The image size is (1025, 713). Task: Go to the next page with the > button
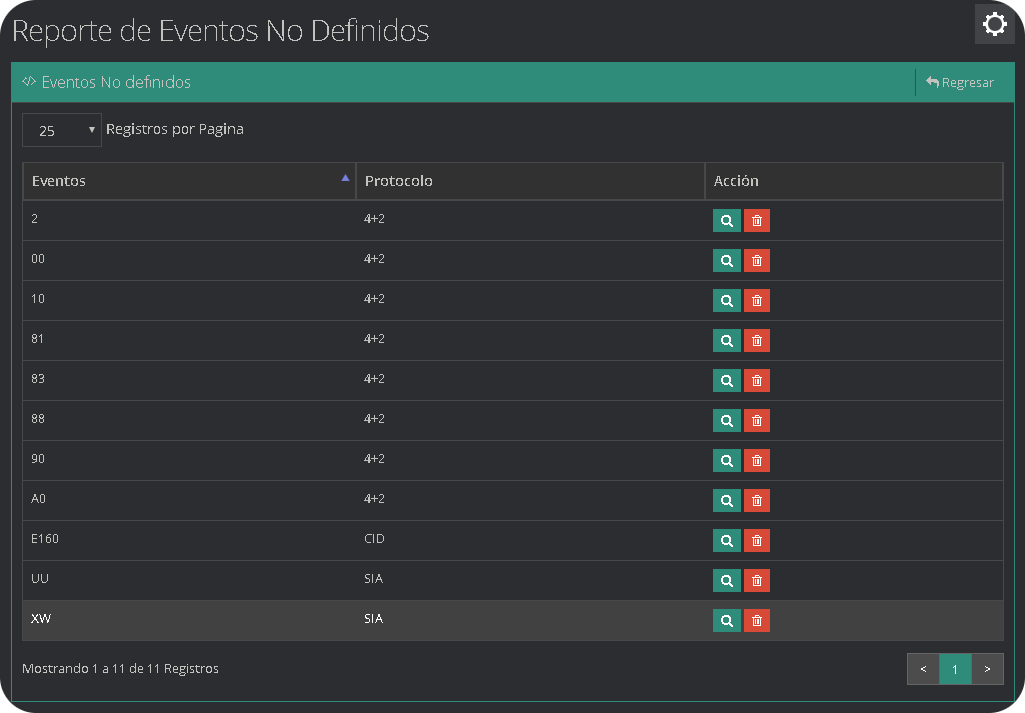point(987,668)
